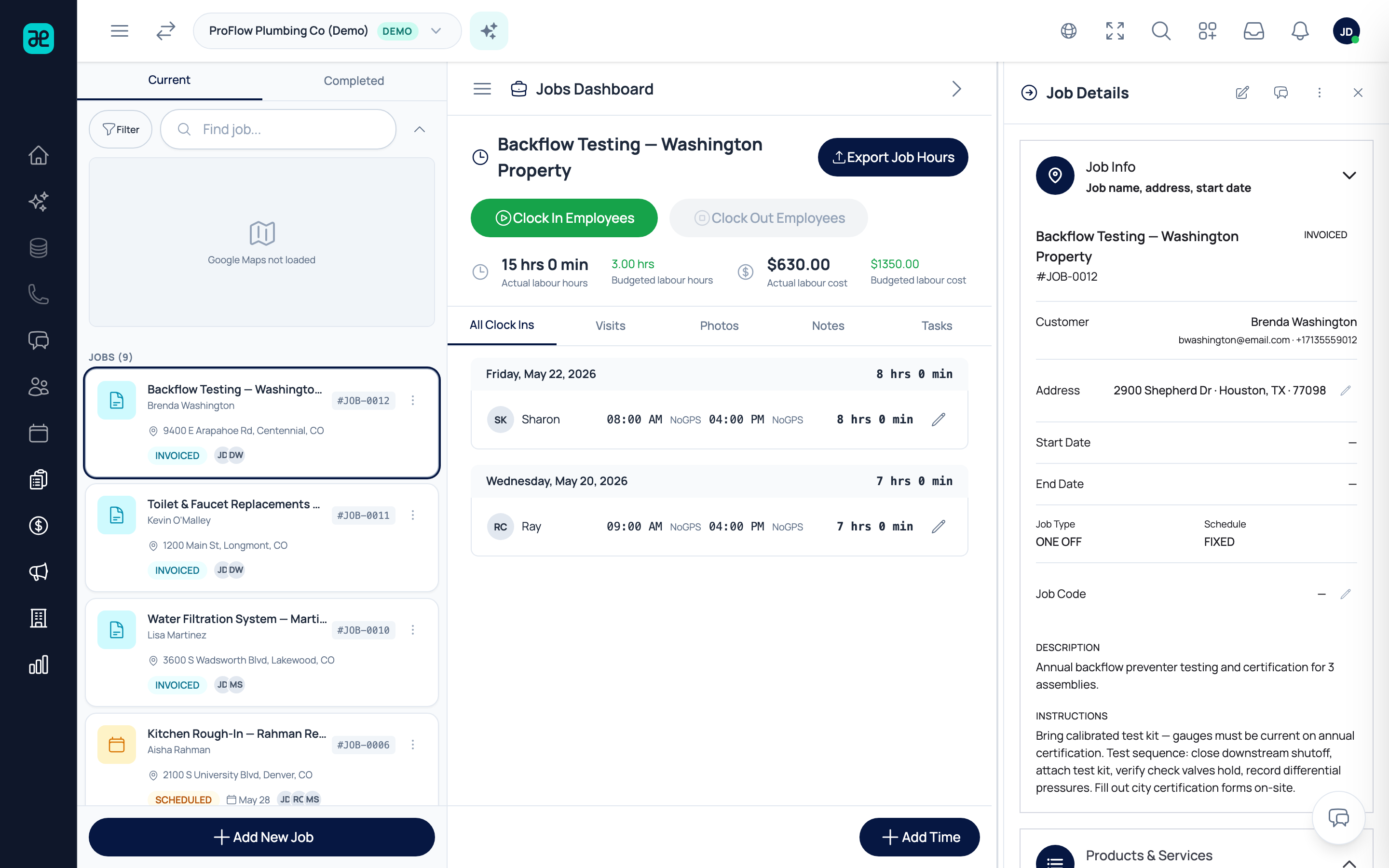Expand Jobs Dashboard right chevron

pyautogui.click(x=956, y=89)
